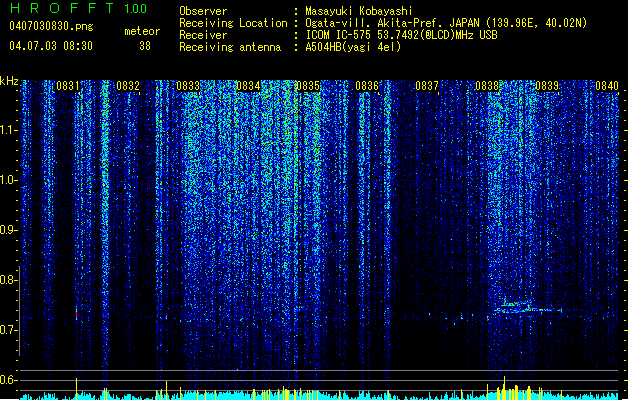Click the 0.7 kHz axis label
The image size is (629, 400).
(9, 330)
